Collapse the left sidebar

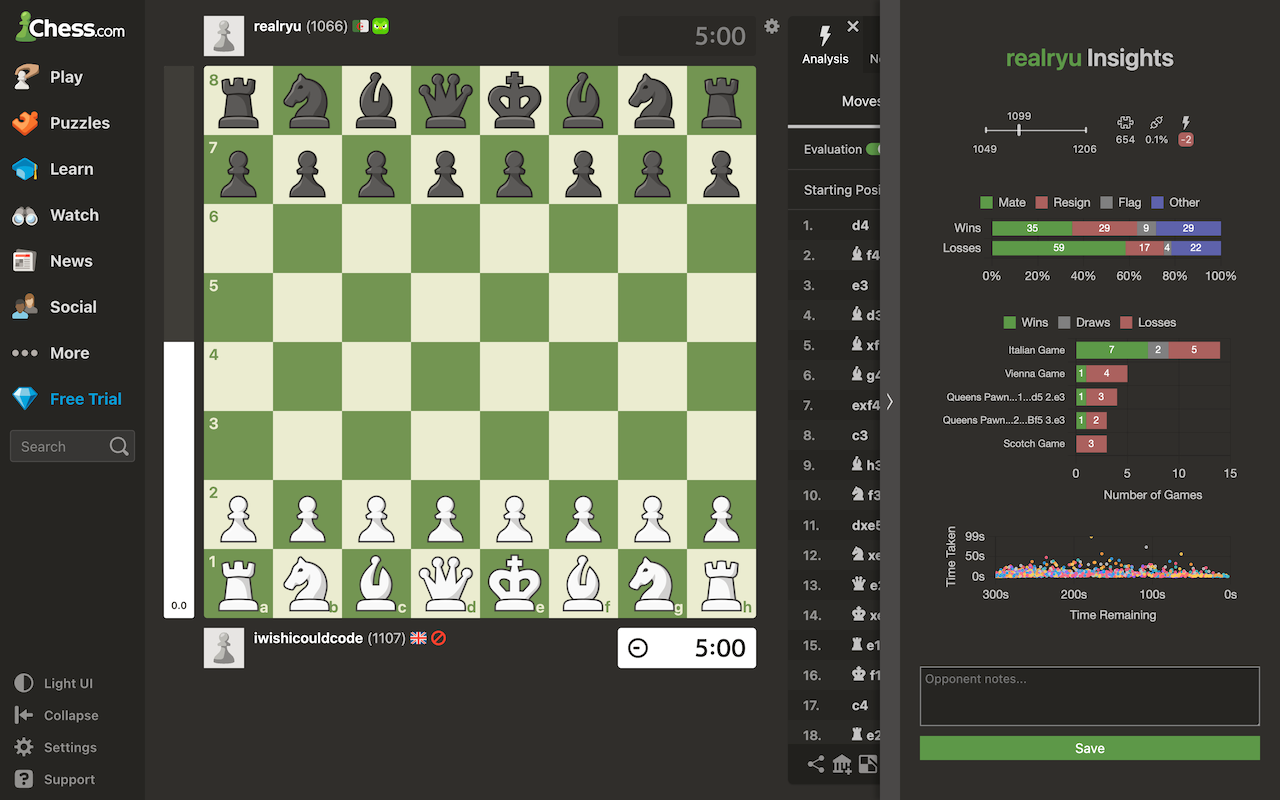tap(56, 715)
